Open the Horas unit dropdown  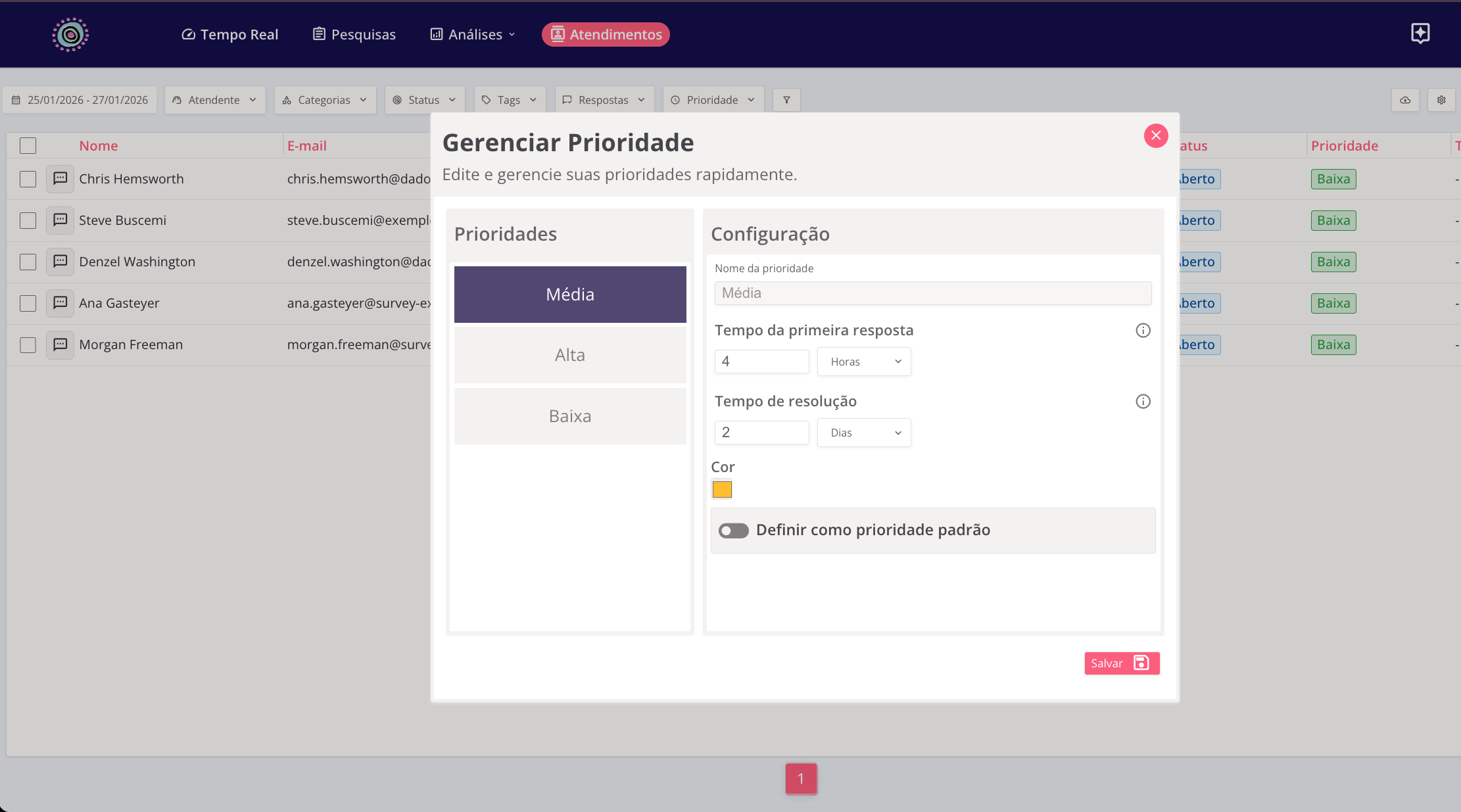[x=864, y=362]
